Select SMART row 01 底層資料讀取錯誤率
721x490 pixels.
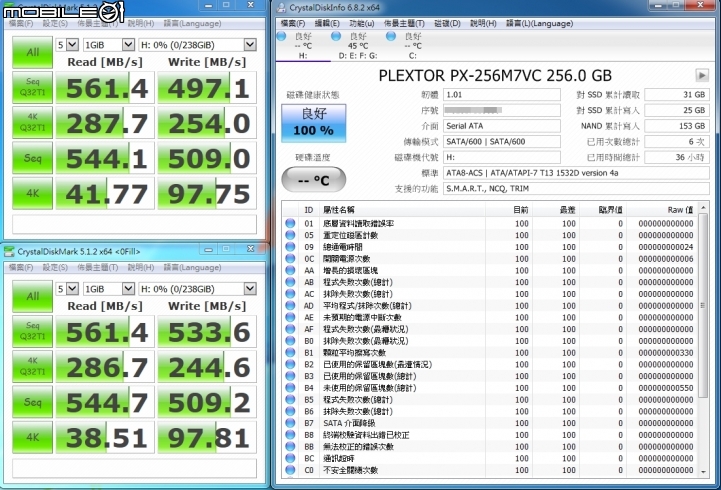[x=489, y=223]
